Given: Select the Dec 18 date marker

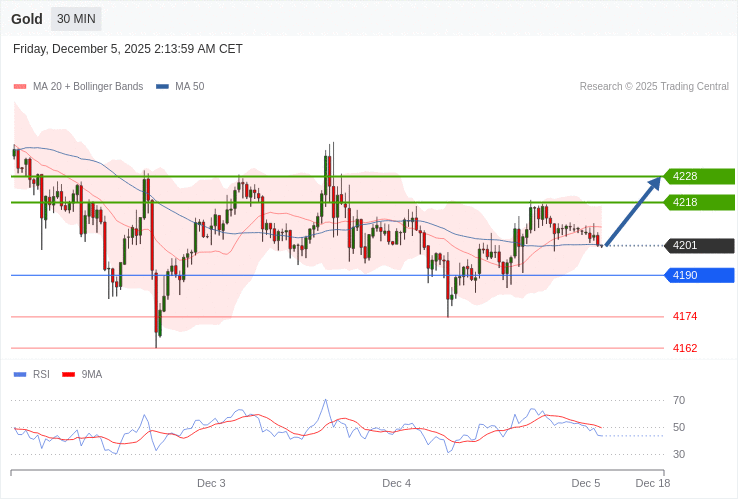Looking at the screenshot, I should [652, 483].
